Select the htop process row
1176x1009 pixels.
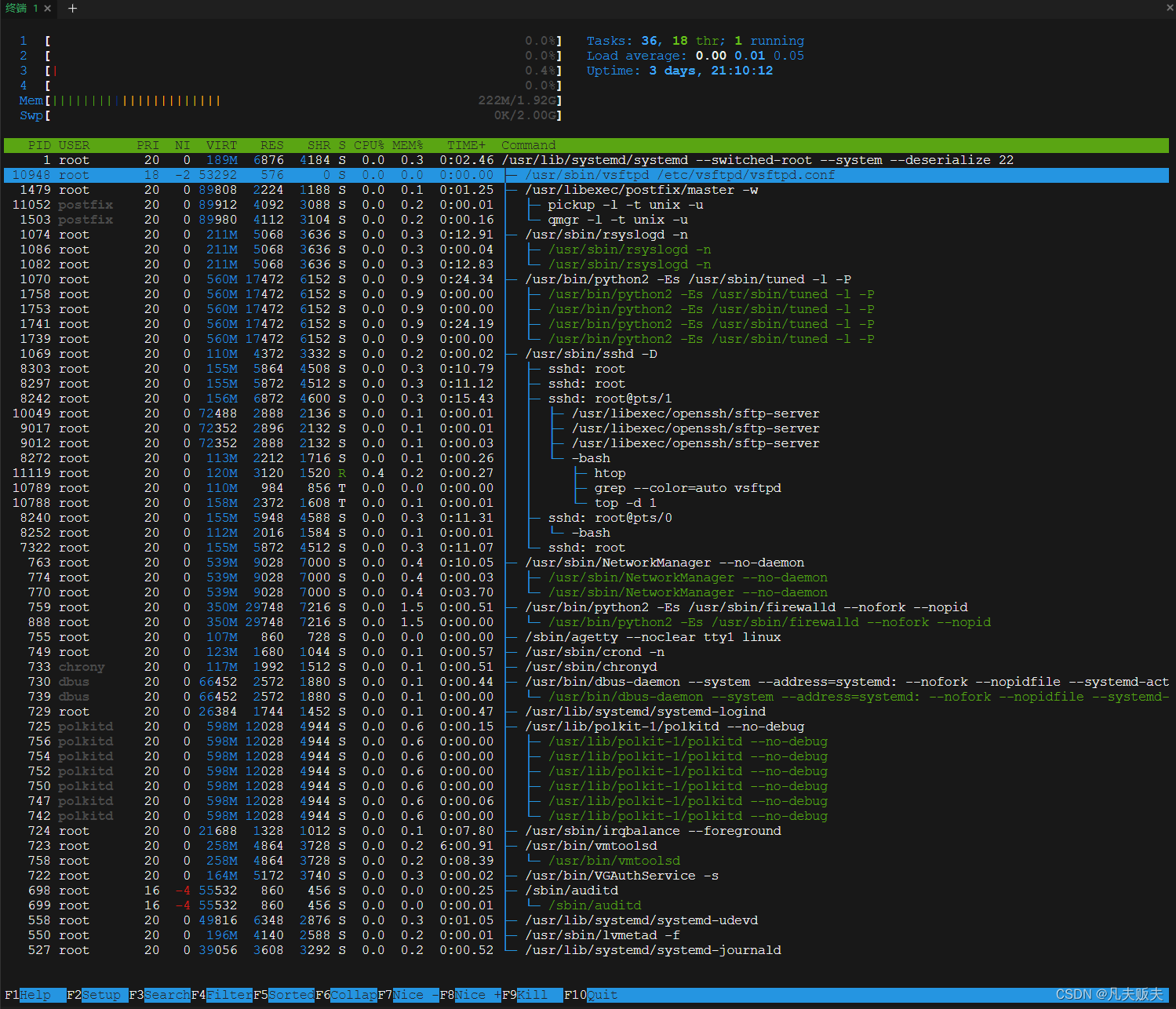586,473
